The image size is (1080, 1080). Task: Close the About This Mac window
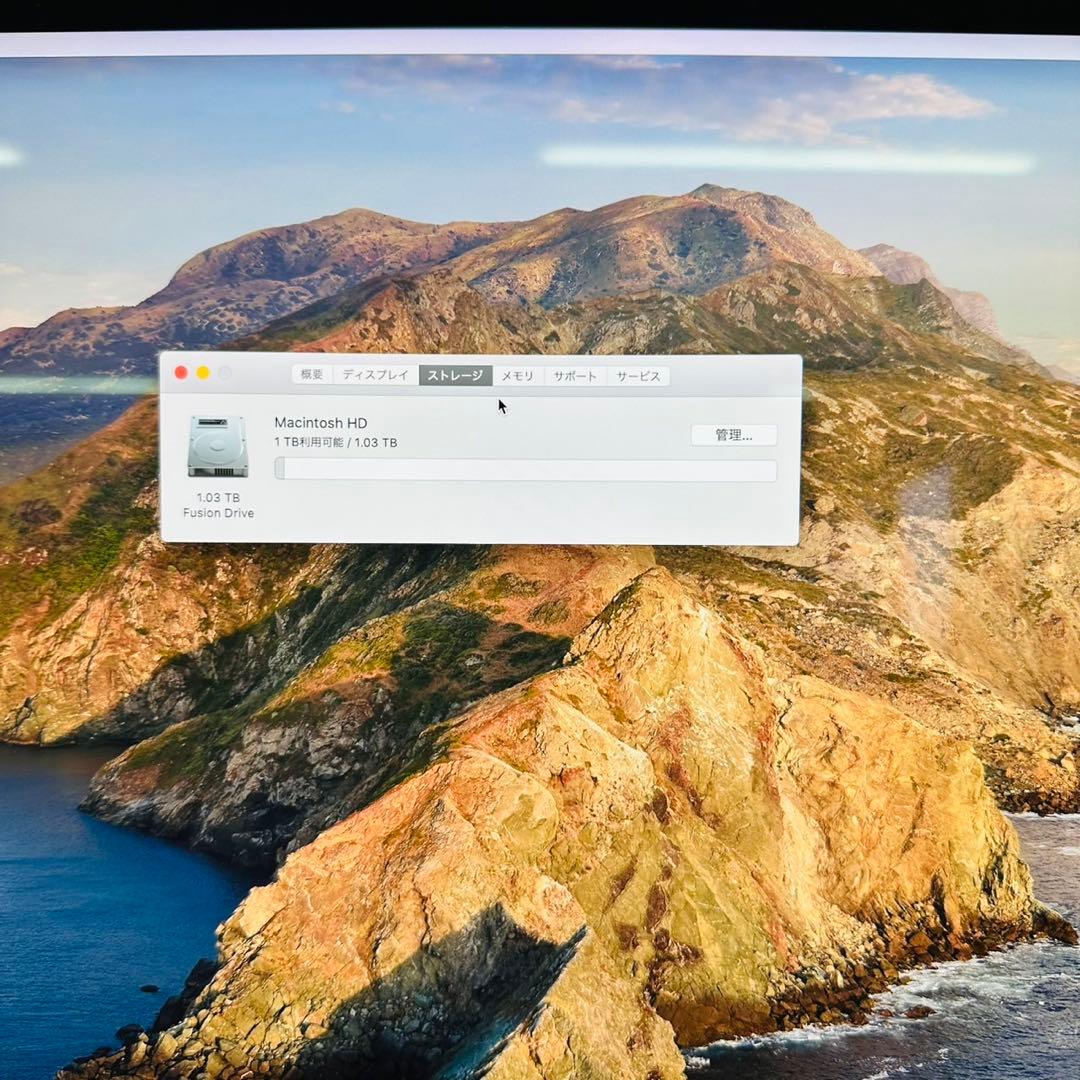point(180,372)
